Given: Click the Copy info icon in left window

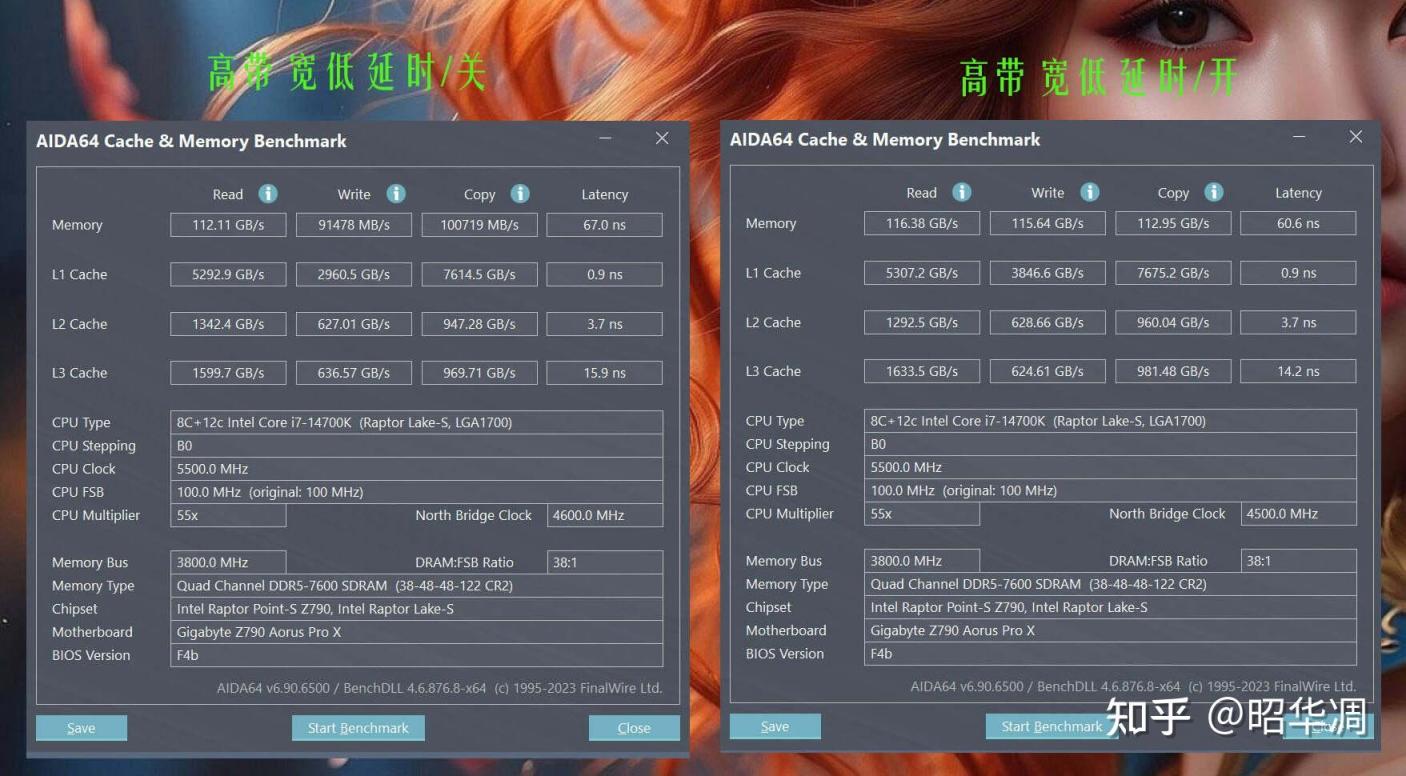Looking at the screenshot, I should [520, 194].
